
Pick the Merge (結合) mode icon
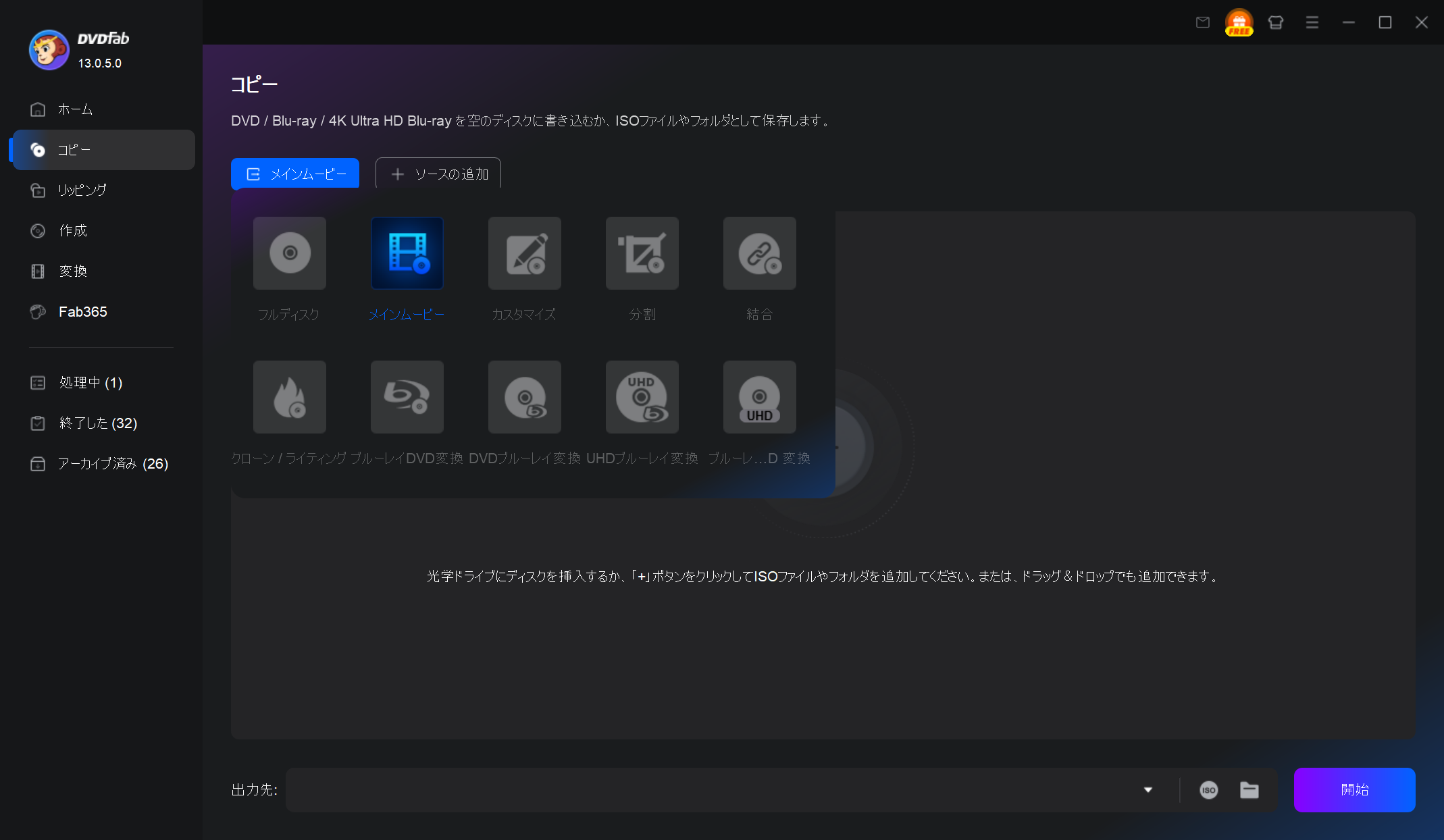tap(760, 253)
